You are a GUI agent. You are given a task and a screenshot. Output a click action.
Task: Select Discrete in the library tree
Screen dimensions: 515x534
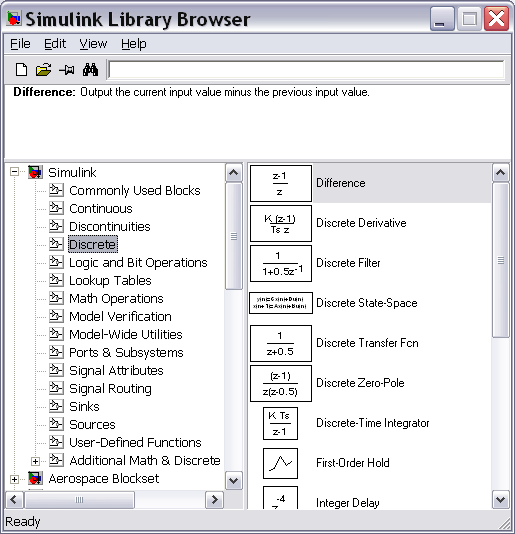click(93, 244)
